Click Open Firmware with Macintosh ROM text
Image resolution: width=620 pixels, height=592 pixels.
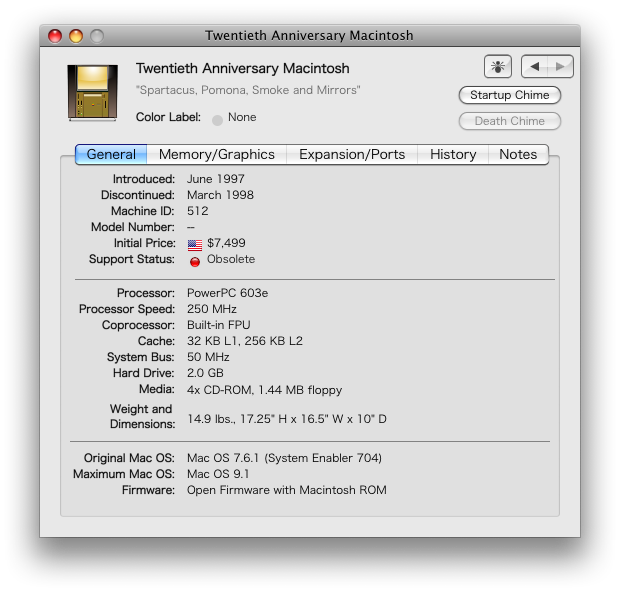point(287,490)
